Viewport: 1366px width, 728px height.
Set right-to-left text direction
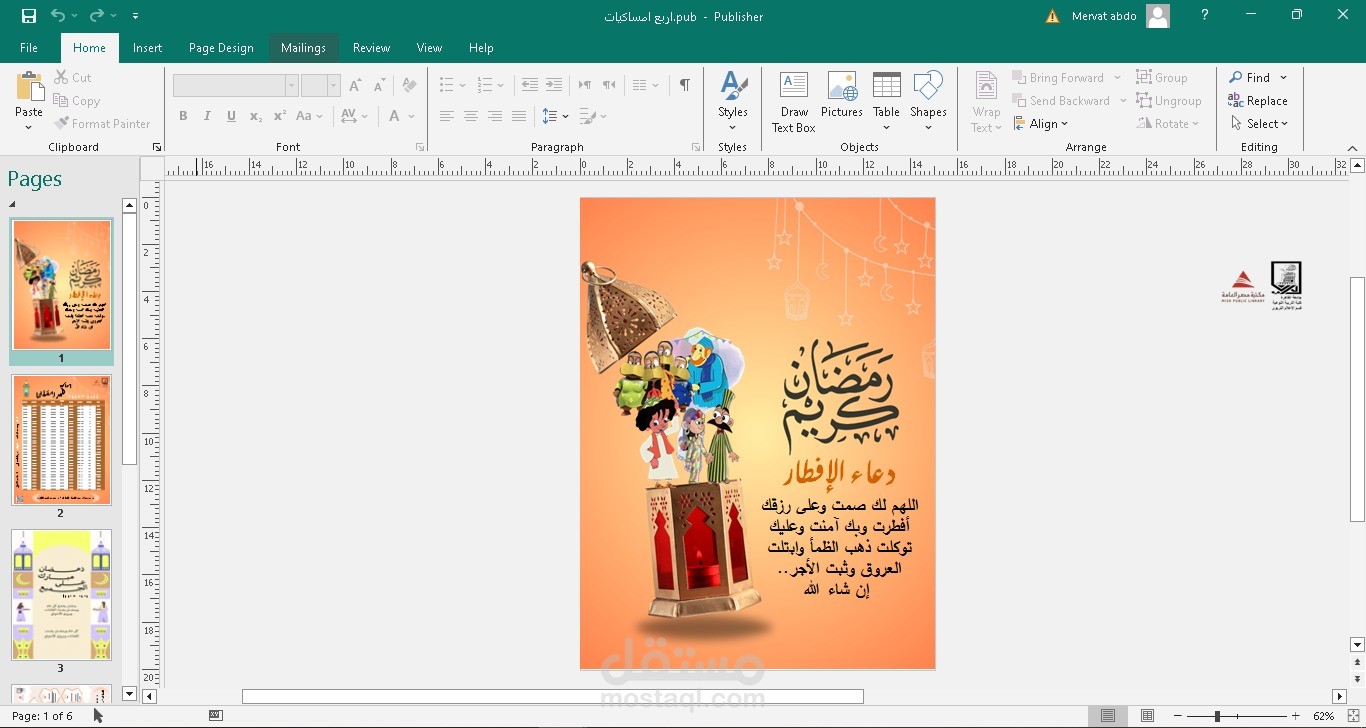click(x=609, y=85)
